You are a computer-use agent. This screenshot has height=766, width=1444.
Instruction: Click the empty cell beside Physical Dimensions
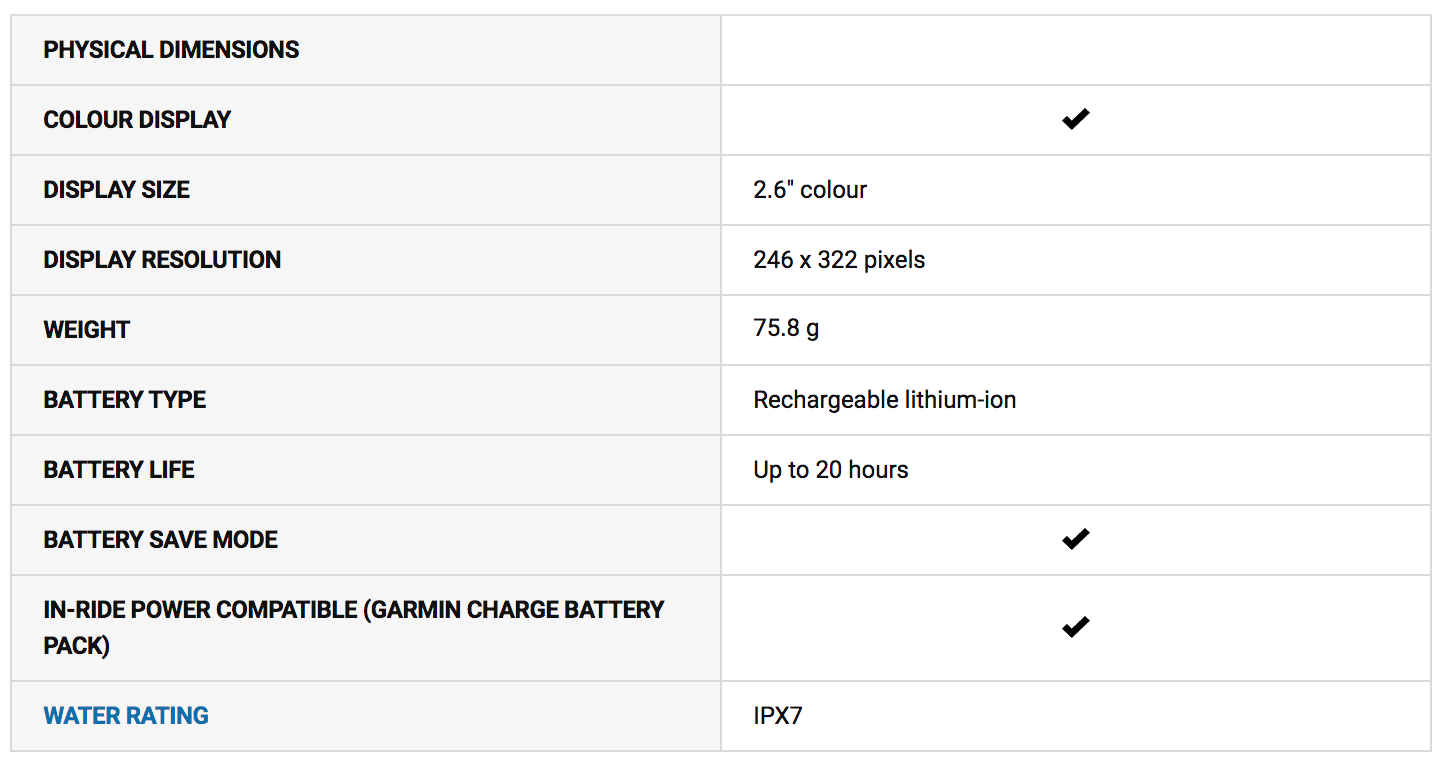pyautogui.click(x=1075, y=50)
